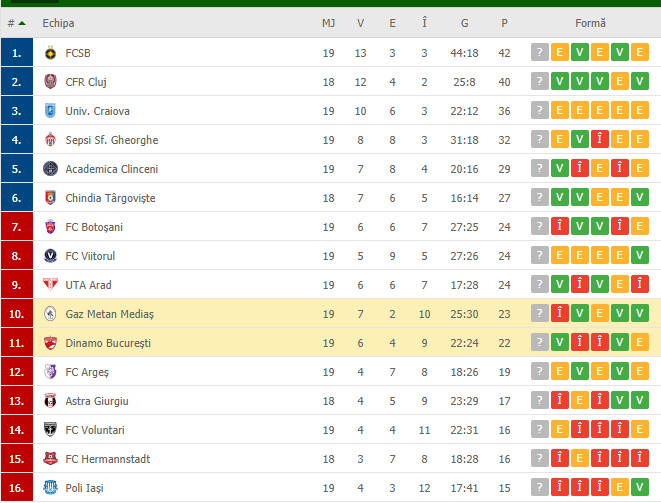Open the Chindia Târgoviște team link
Viewport: 661px width, 503px height.
click(110, 198)
